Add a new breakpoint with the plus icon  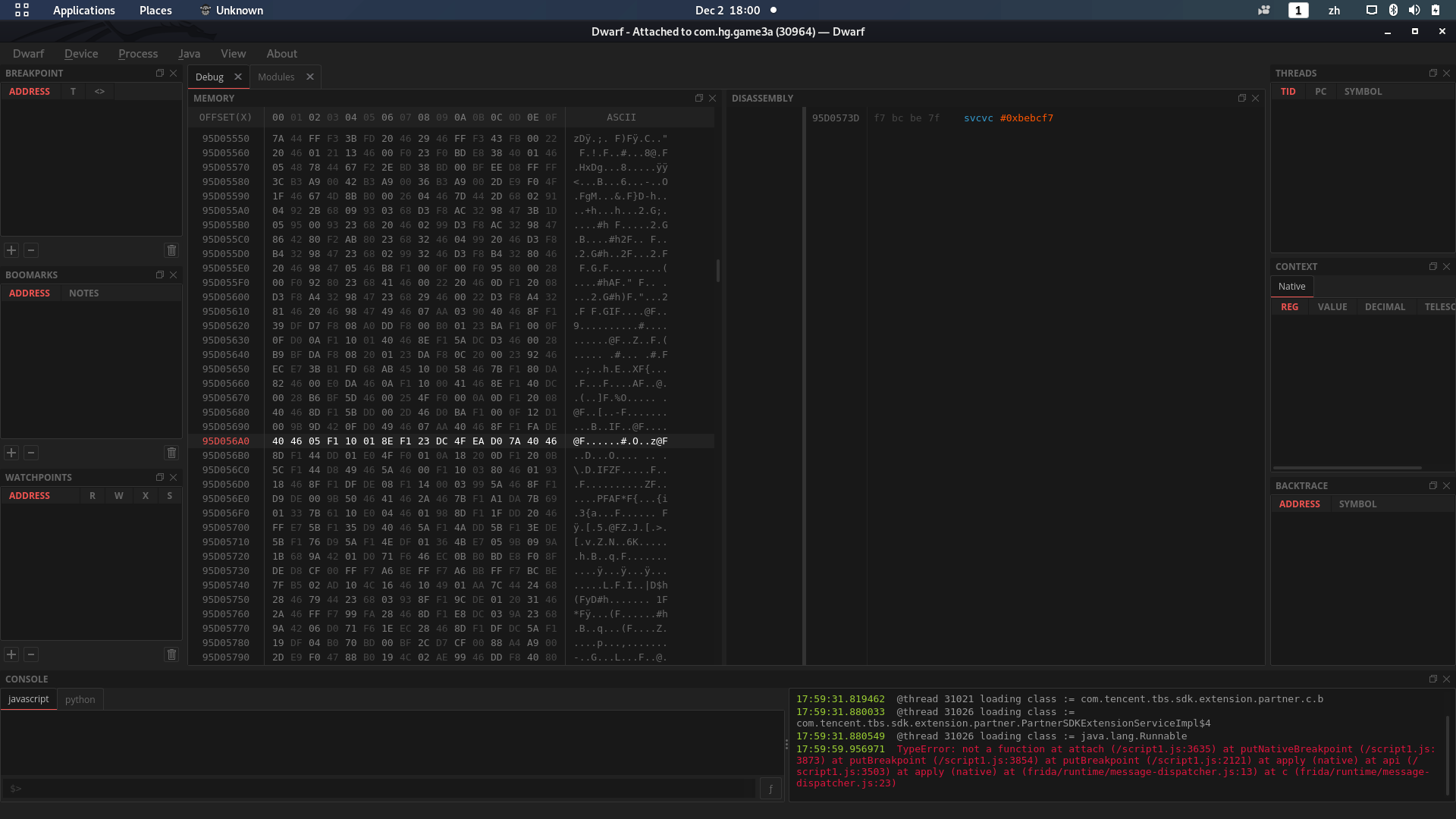[x=11, y=249]
